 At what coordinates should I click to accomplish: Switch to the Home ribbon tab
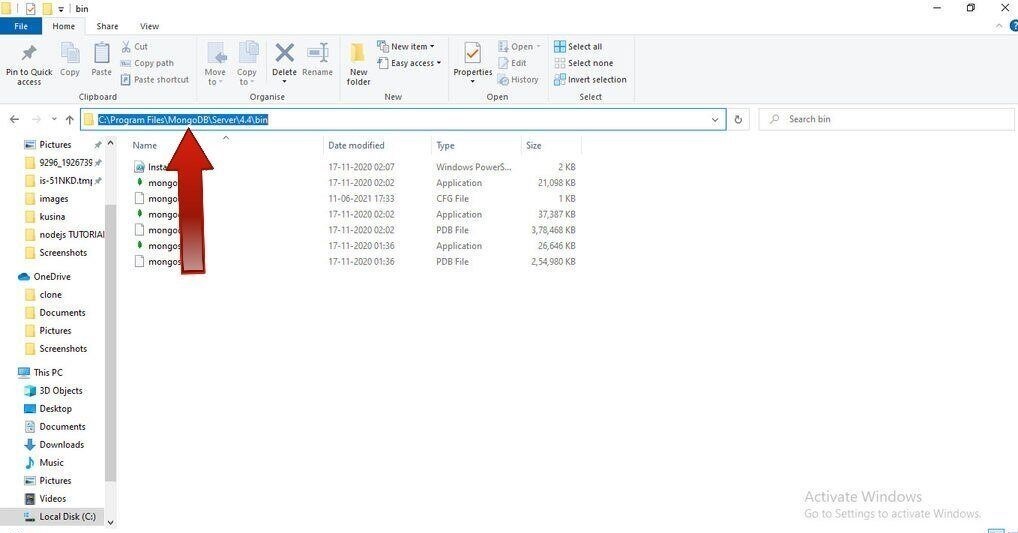[x=64, y=26]
